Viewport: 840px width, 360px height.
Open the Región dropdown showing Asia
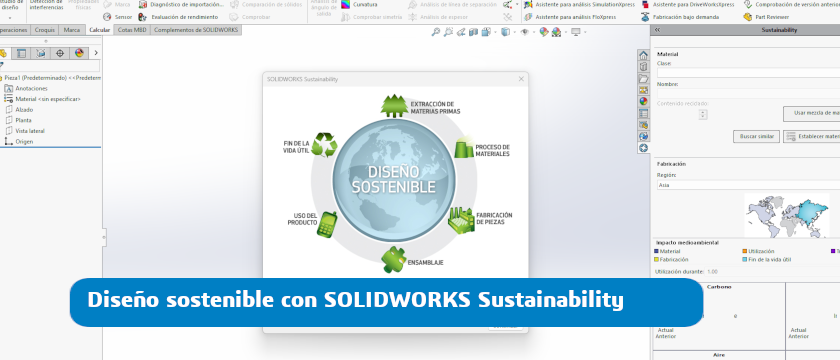click(748, 185)
